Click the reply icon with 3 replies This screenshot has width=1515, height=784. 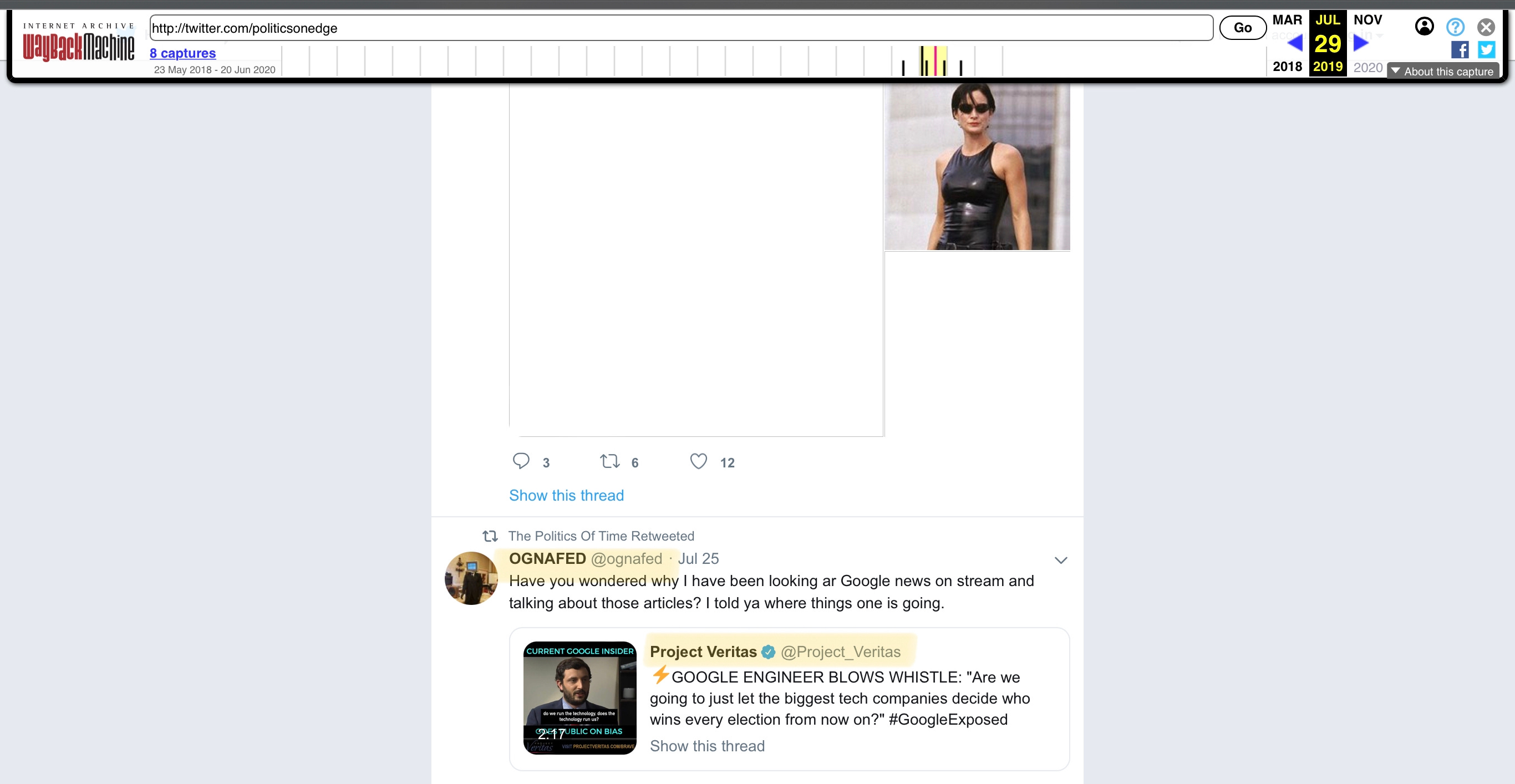click(521, 461)
